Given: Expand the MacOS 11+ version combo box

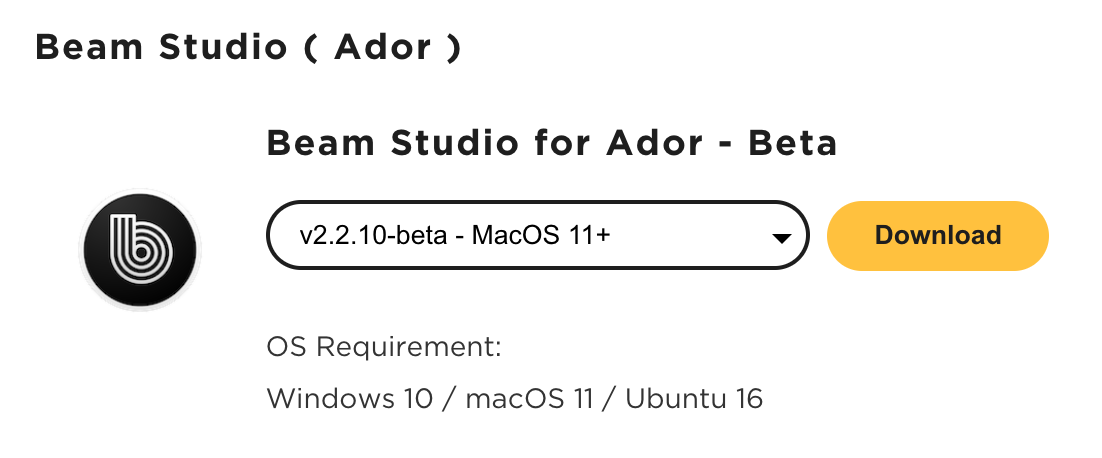Looking at the screenshot, I should [538, 235].
